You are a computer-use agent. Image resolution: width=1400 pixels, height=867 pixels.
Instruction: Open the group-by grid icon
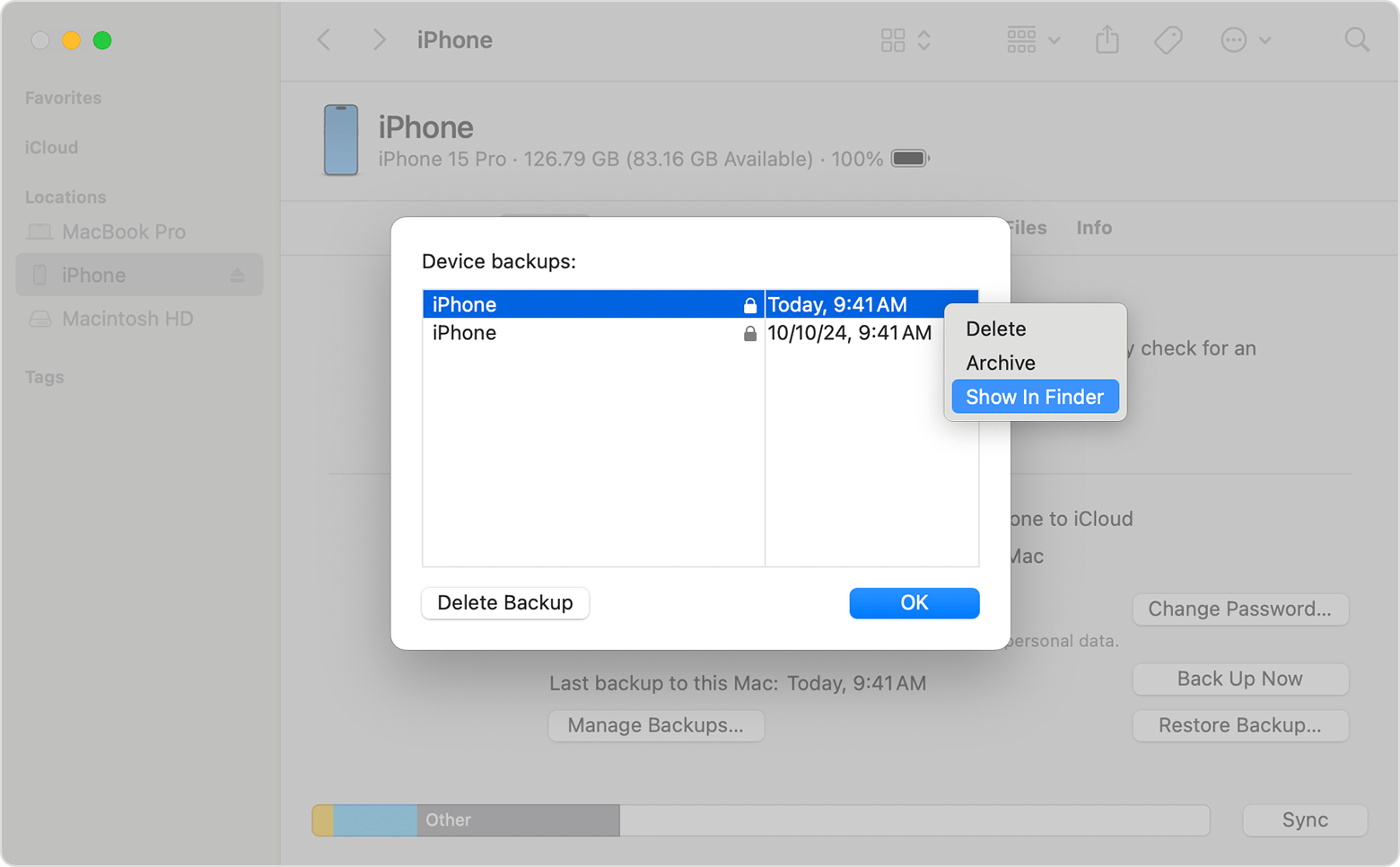(x=1021, y=39)
